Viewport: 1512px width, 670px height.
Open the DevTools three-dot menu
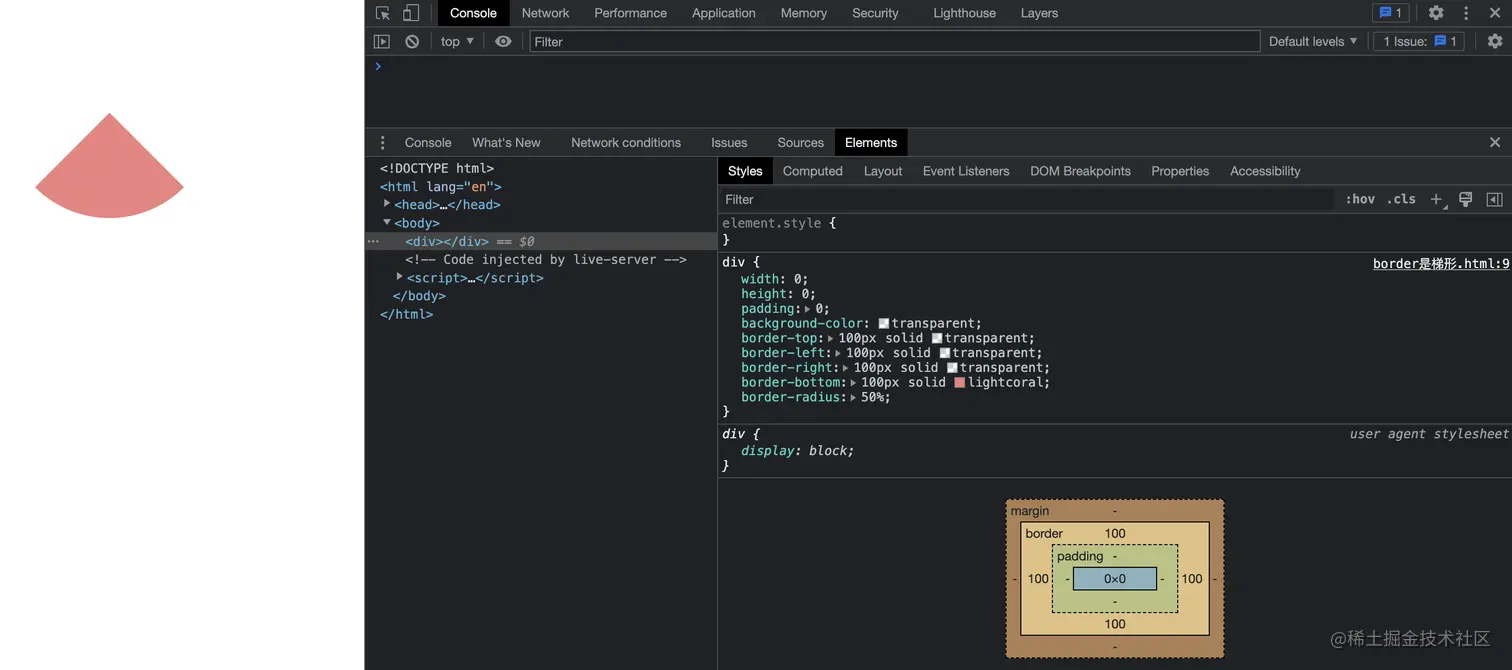(x=1466, y=13)
